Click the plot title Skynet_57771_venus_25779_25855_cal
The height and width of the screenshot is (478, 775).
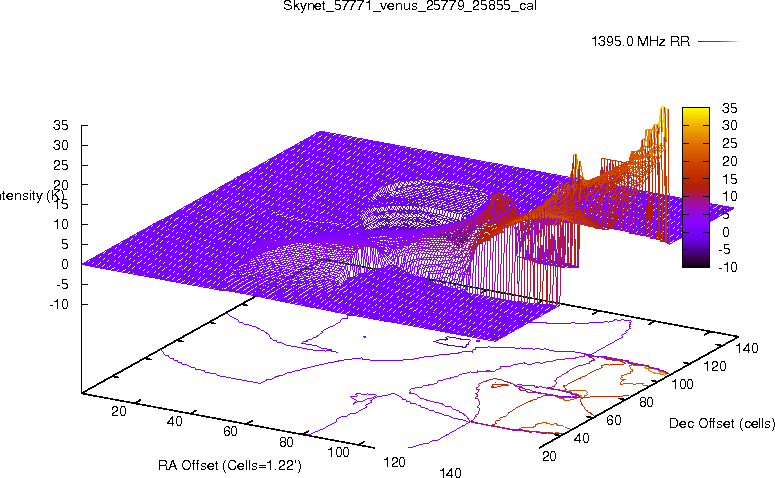(x=410, y=5)
